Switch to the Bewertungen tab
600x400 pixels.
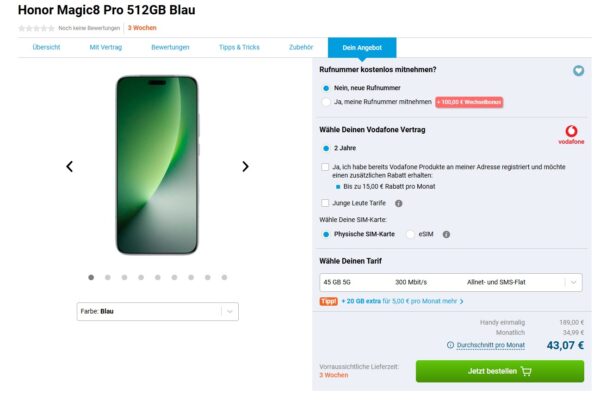(x=170, y=47)
